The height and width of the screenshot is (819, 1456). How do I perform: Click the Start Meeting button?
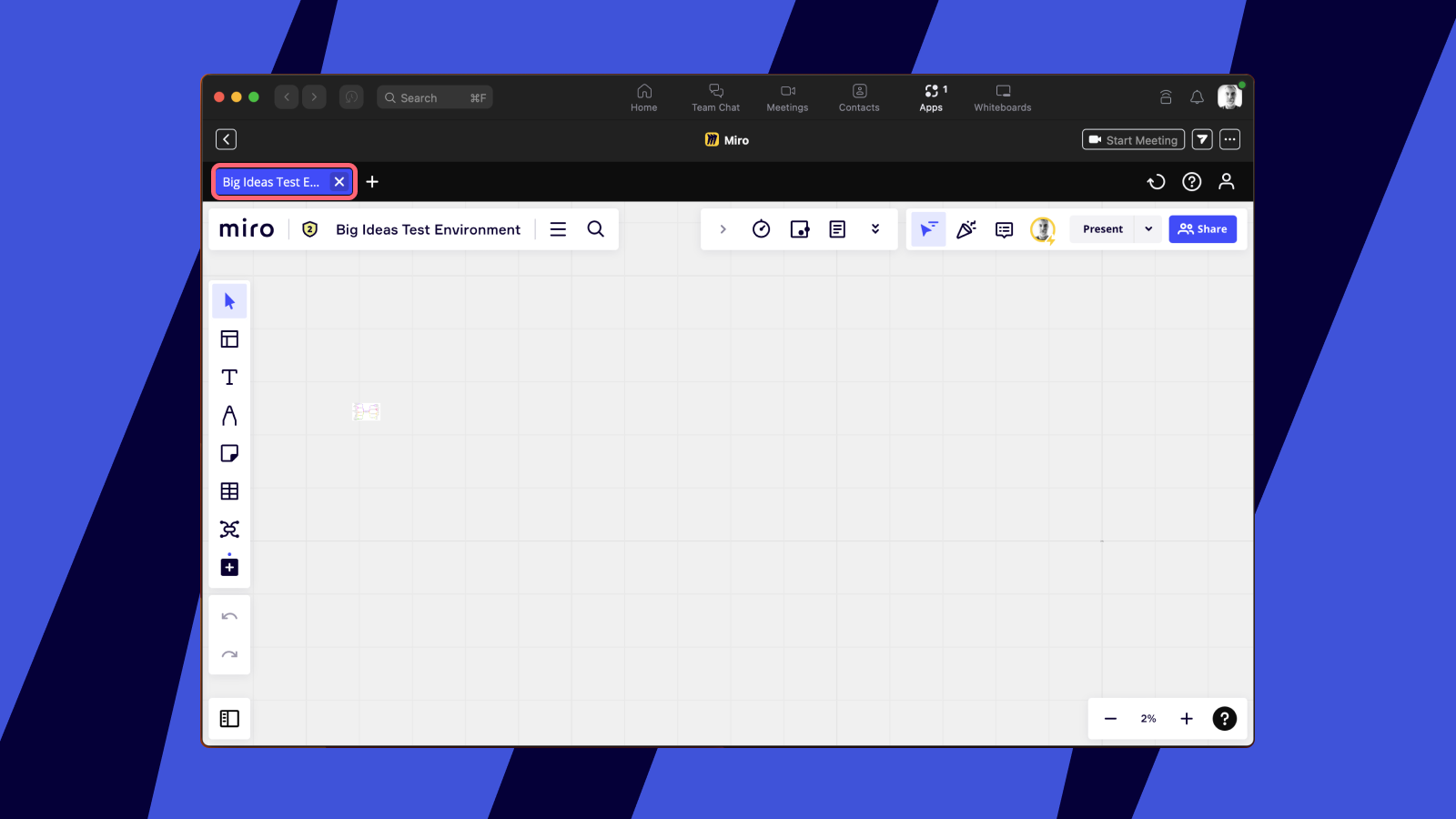point(1133,140)
